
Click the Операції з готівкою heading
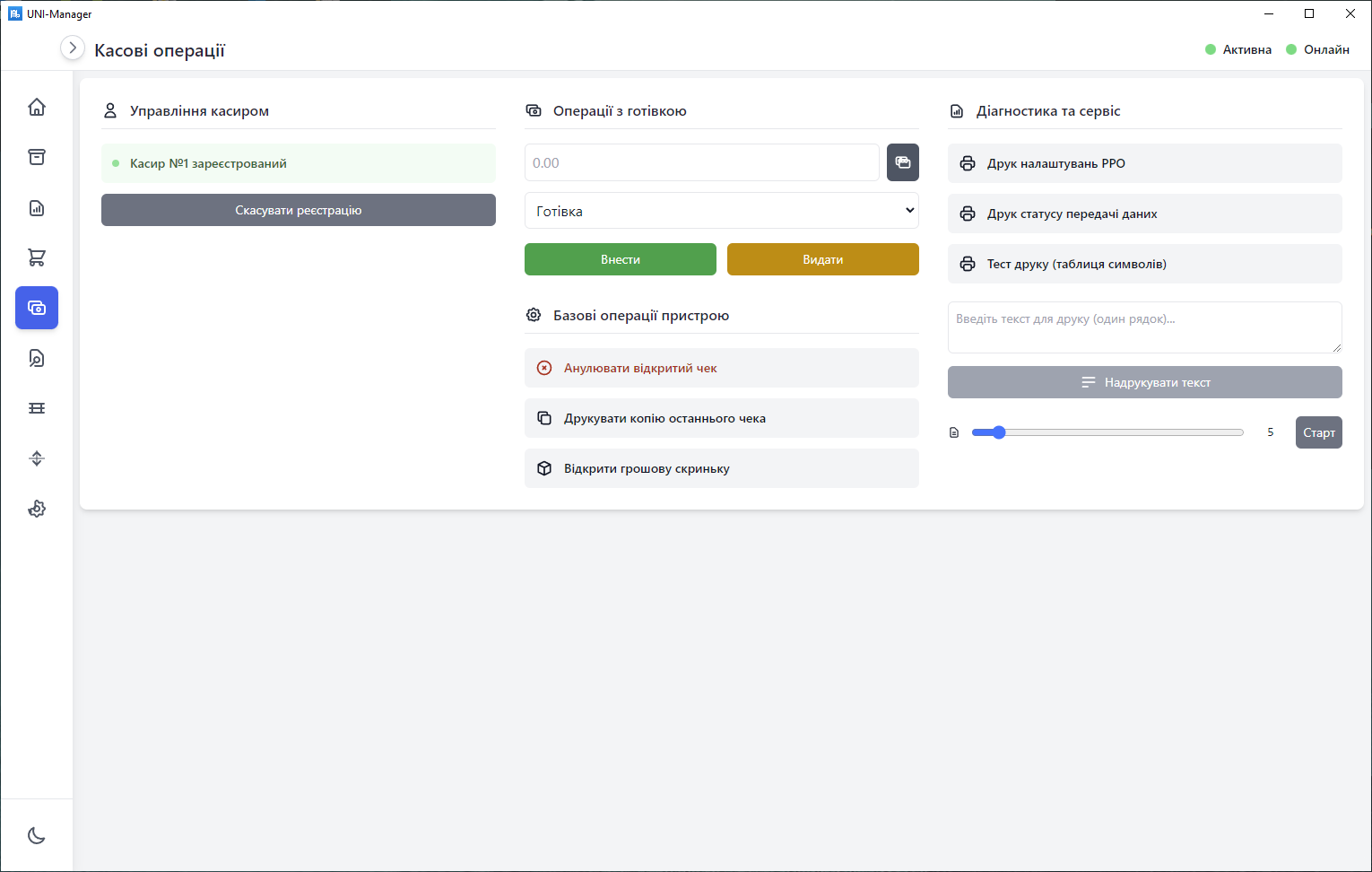coord(620,111)
